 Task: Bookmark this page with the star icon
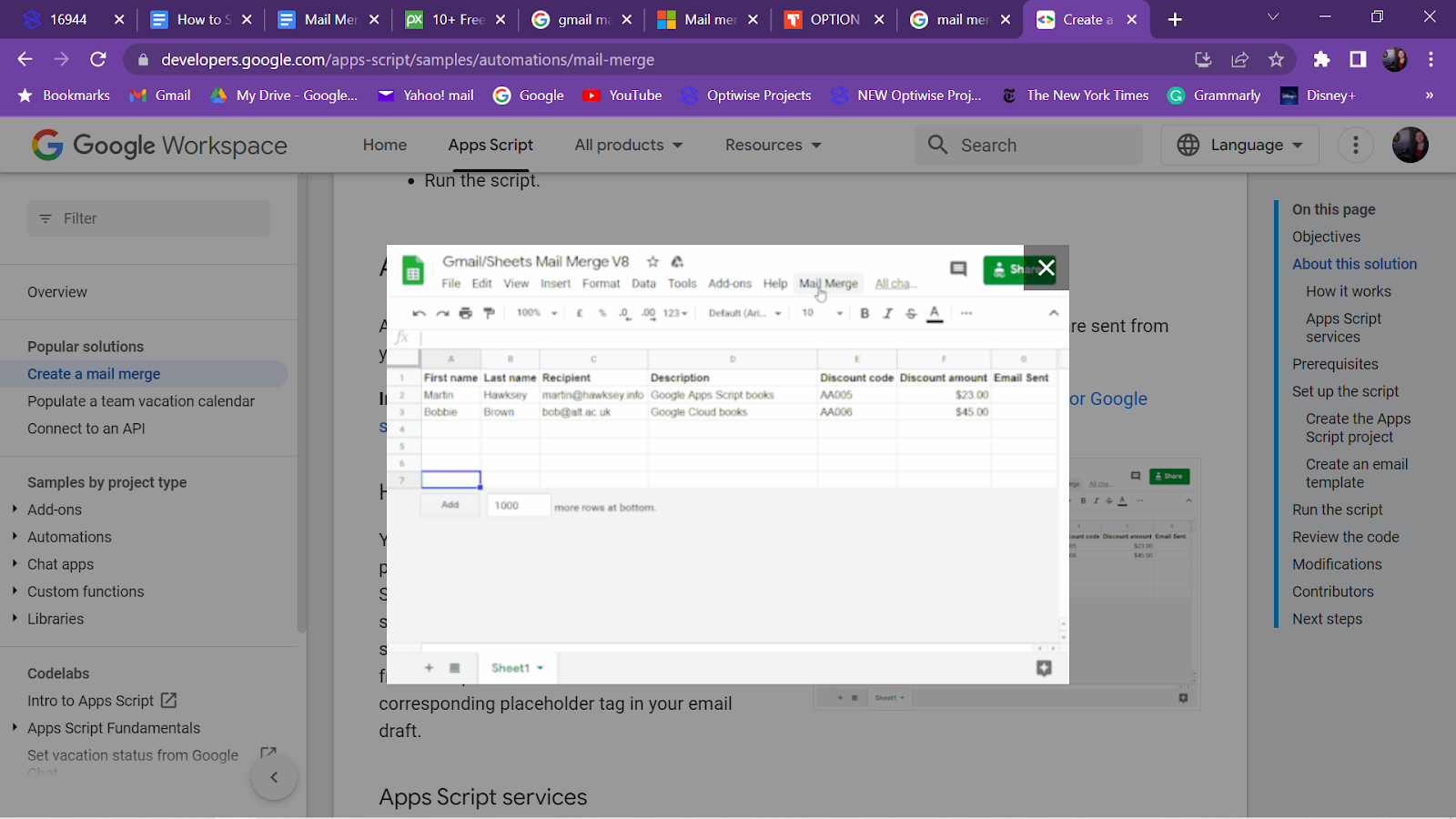tap(1276, 59)
